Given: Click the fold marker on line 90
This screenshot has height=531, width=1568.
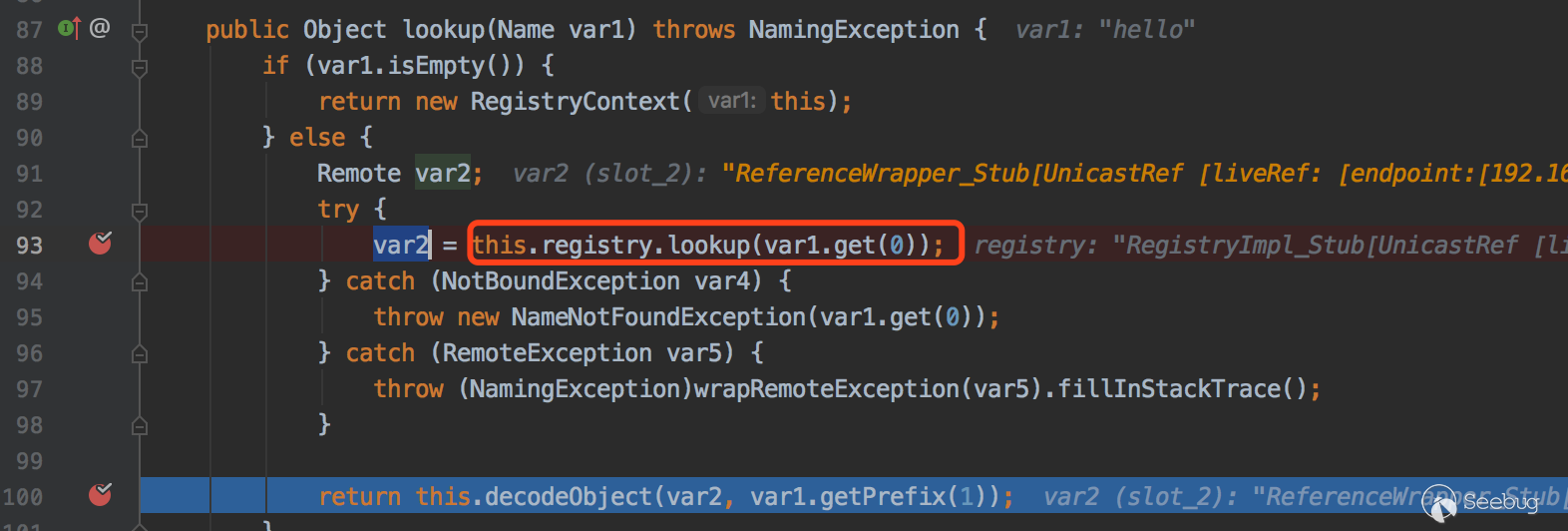Looking at the screenshot, I should (140, 139).
